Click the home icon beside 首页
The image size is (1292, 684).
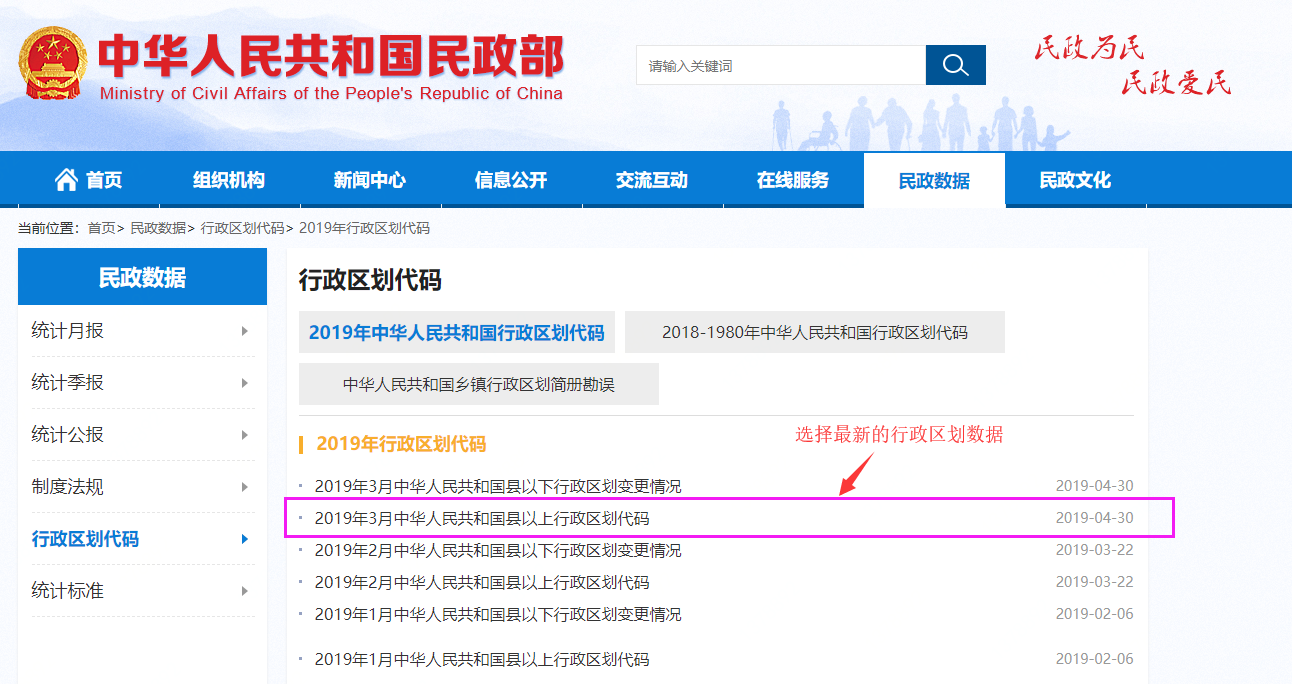(x=66, y=180)
